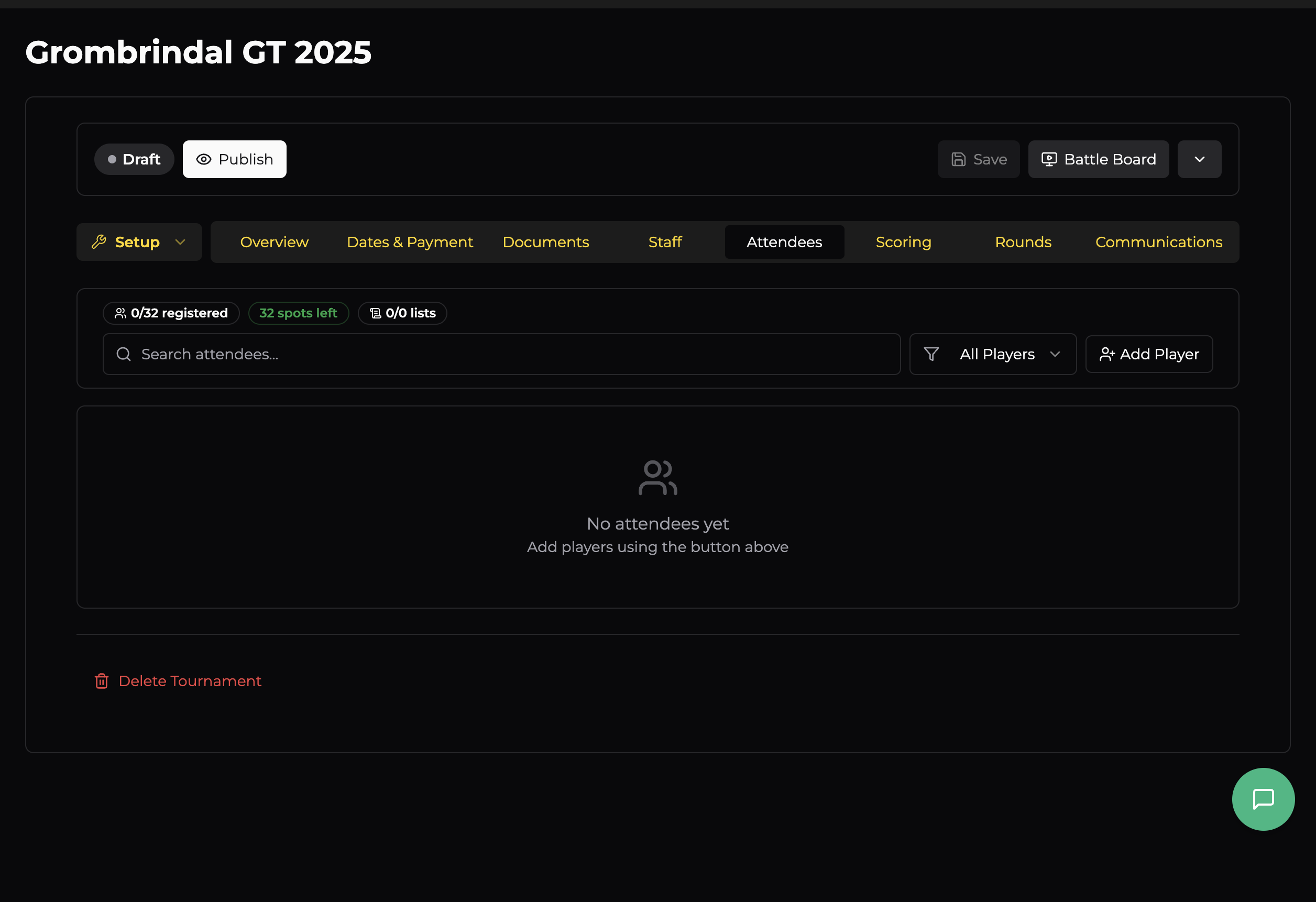1316x902 pixels.
Task: Click the Battle Board monitor icon
Action: [1049, 159]
